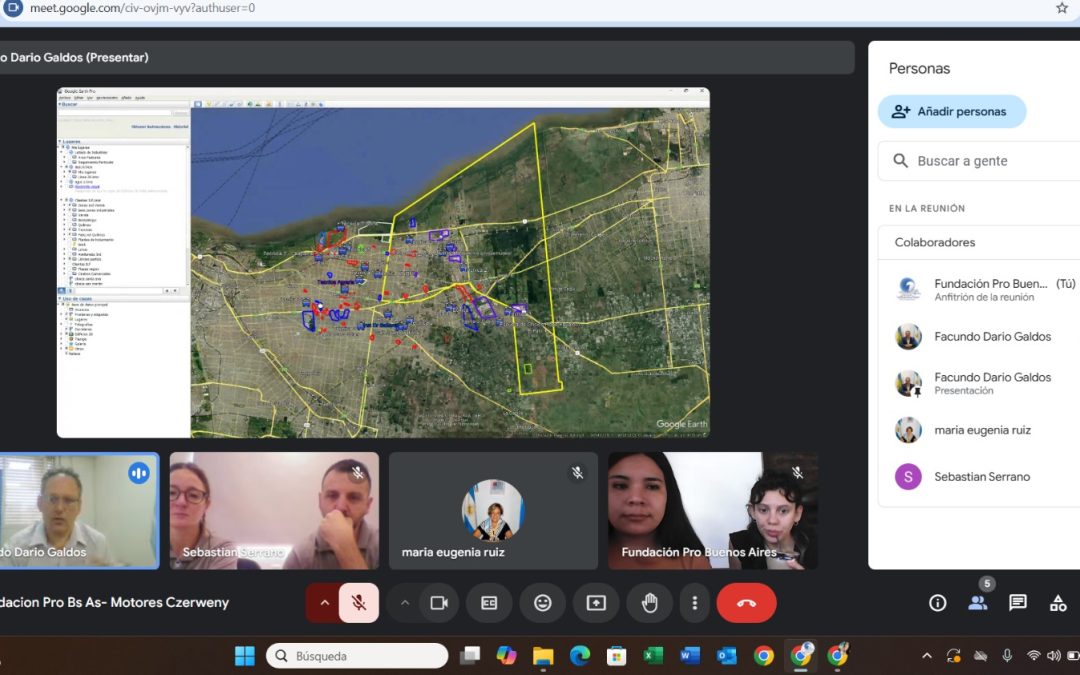Open more options three-dot menu

694,603
